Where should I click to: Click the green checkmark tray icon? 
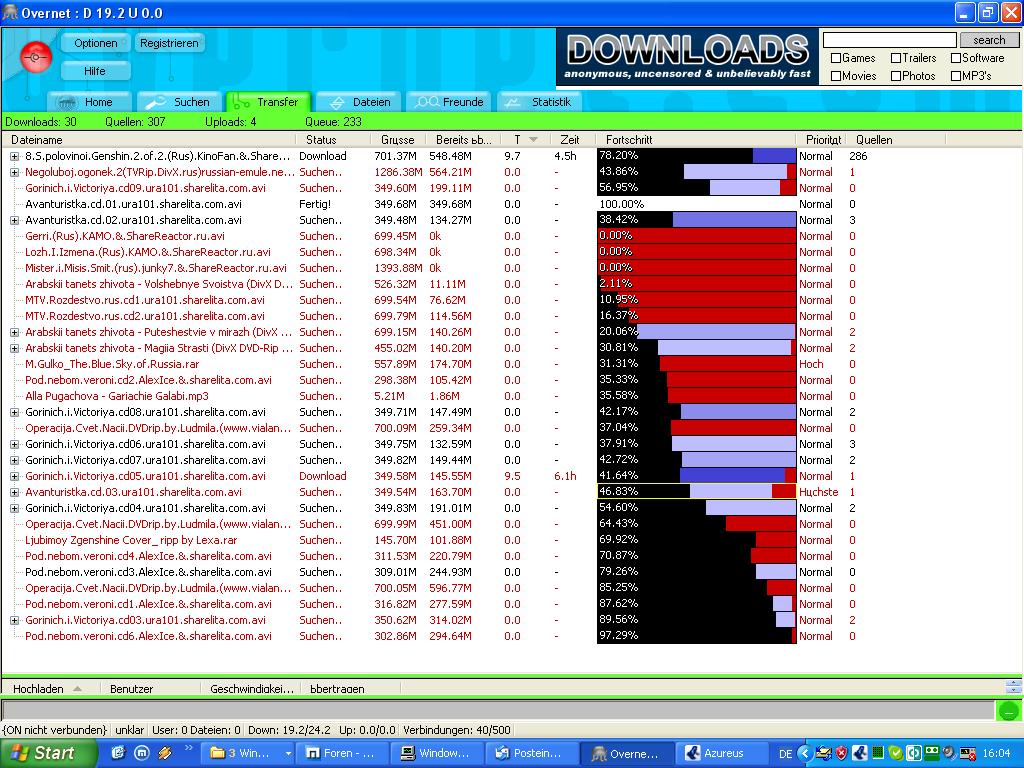(x=895, y=754)
